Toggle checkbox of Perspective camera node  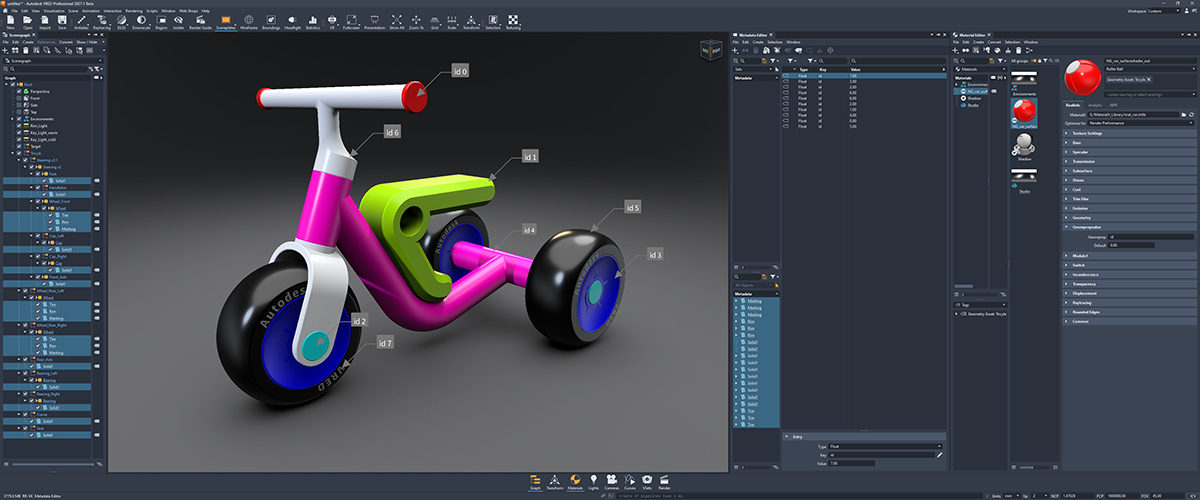(x=19, y=91)
